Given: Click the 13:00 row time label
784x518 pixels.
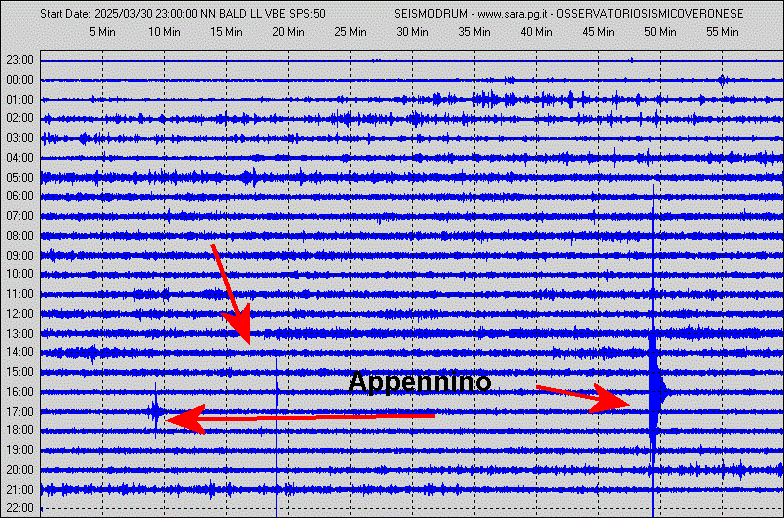Looking at the screenshot, I should pyautogui.click(x=20, y=334).
